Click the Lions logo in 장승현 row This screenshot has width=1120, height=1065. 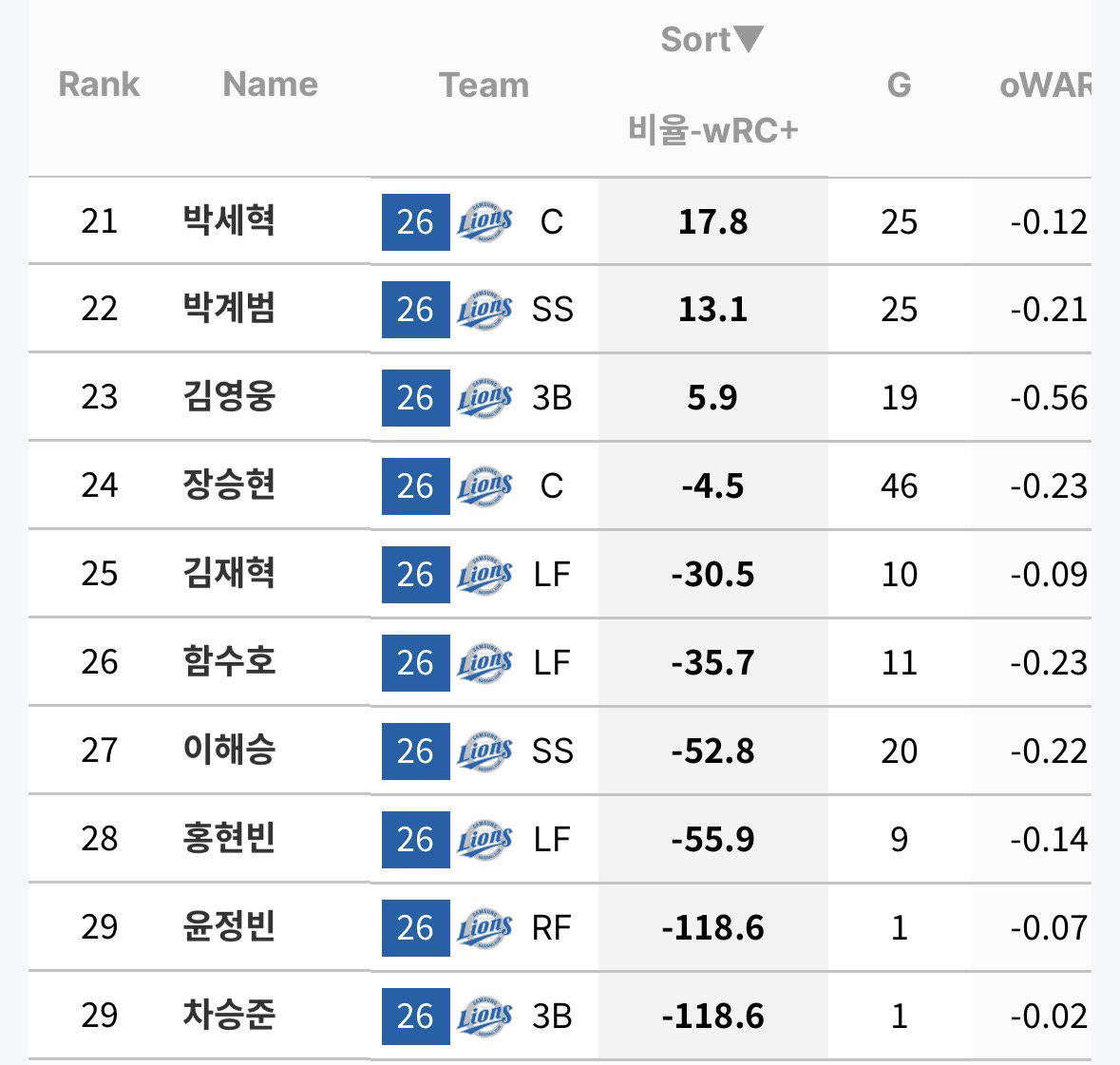[484, 486]
